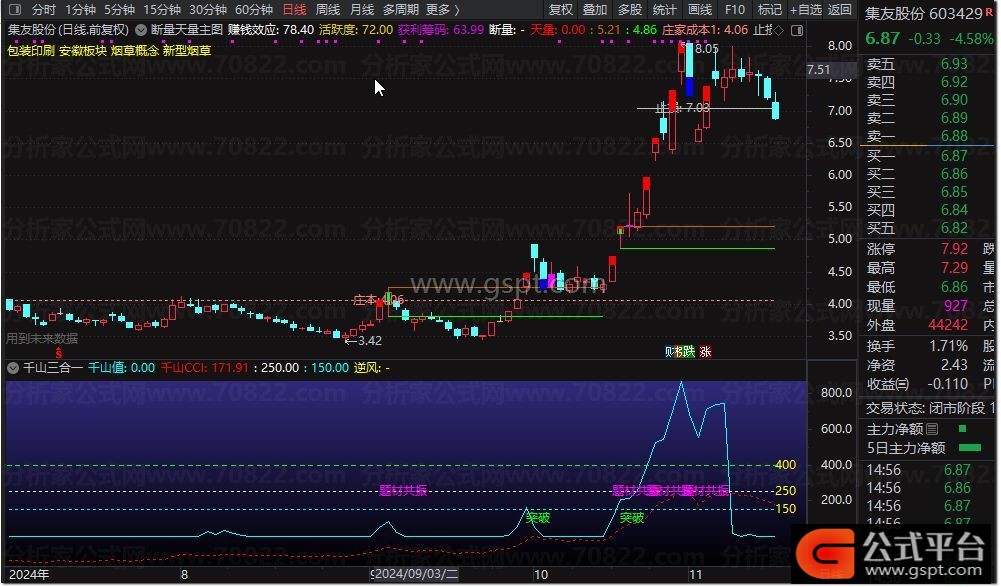Screen dimensions: 1001x587
Task: Open the 画线 drawing tools
Action: point(700,10)
